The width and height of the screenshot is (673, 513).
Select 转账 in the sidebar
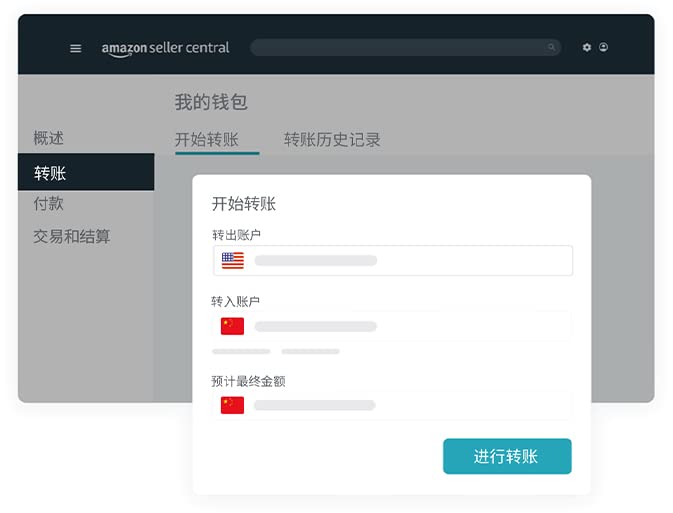click(x=50, y=173)
